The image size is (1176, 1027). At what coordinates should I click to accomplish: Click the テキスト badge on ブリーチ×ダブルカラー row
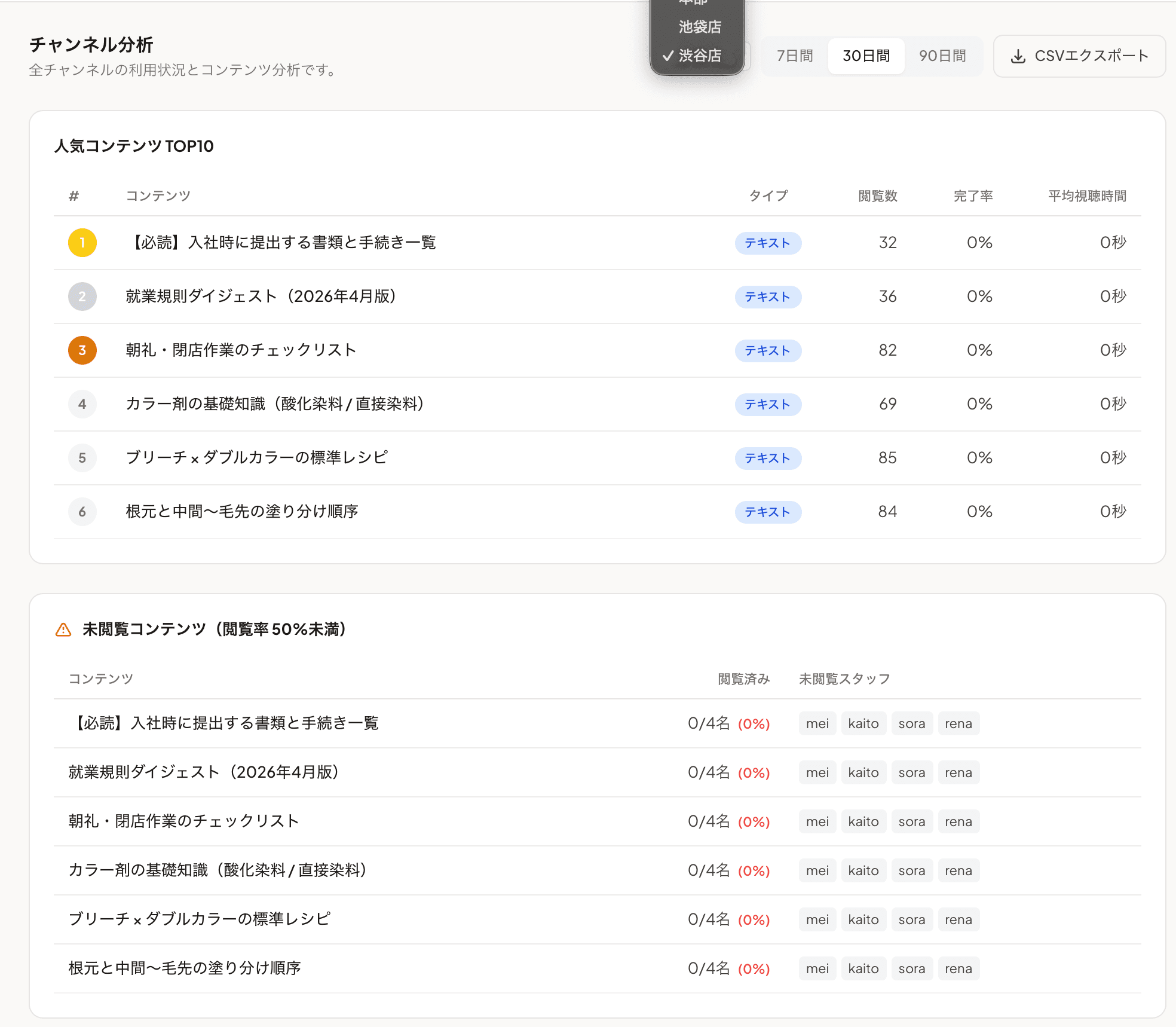768,458
